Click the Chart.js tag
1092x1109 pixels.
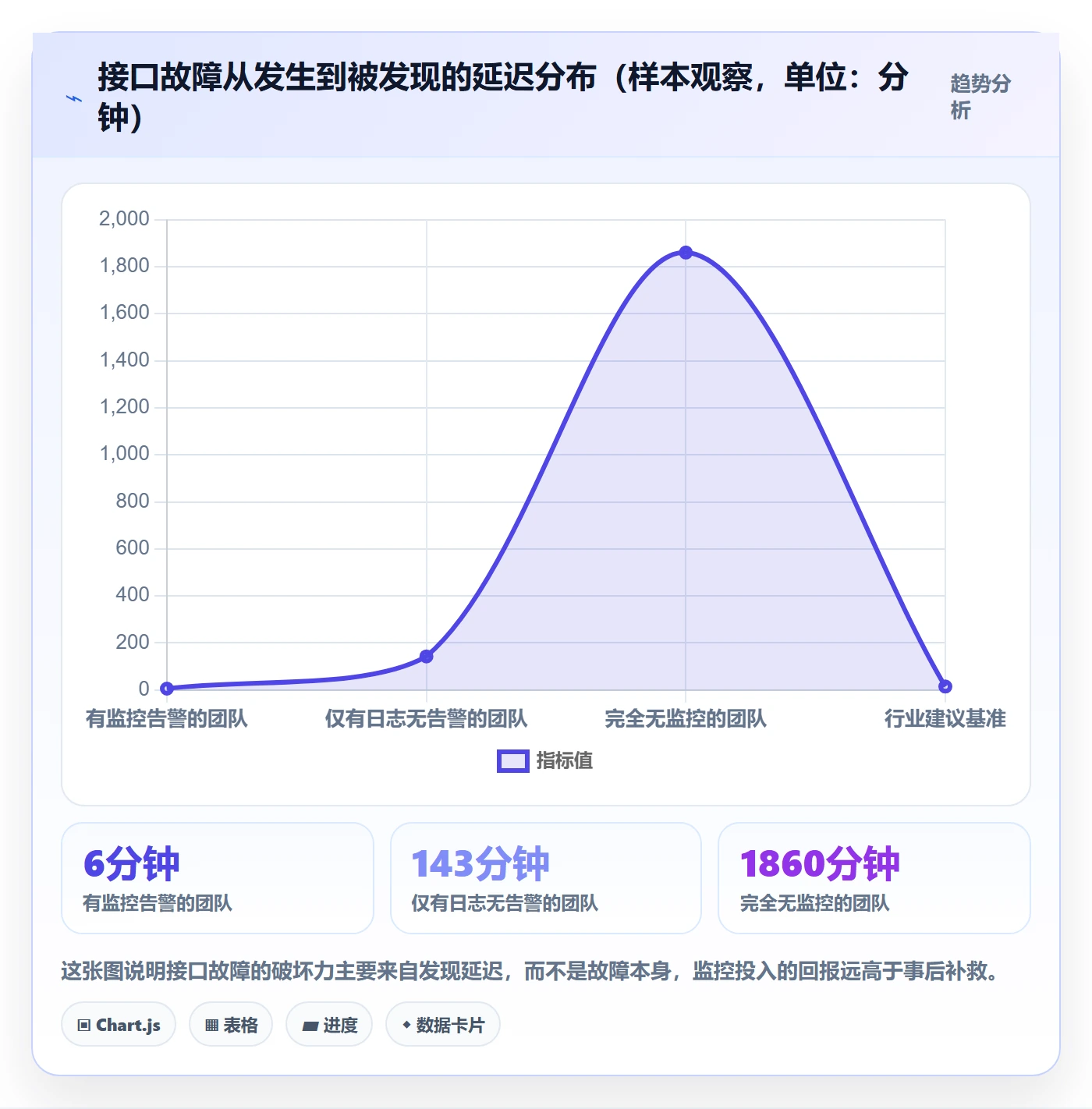click(119, 1025)
